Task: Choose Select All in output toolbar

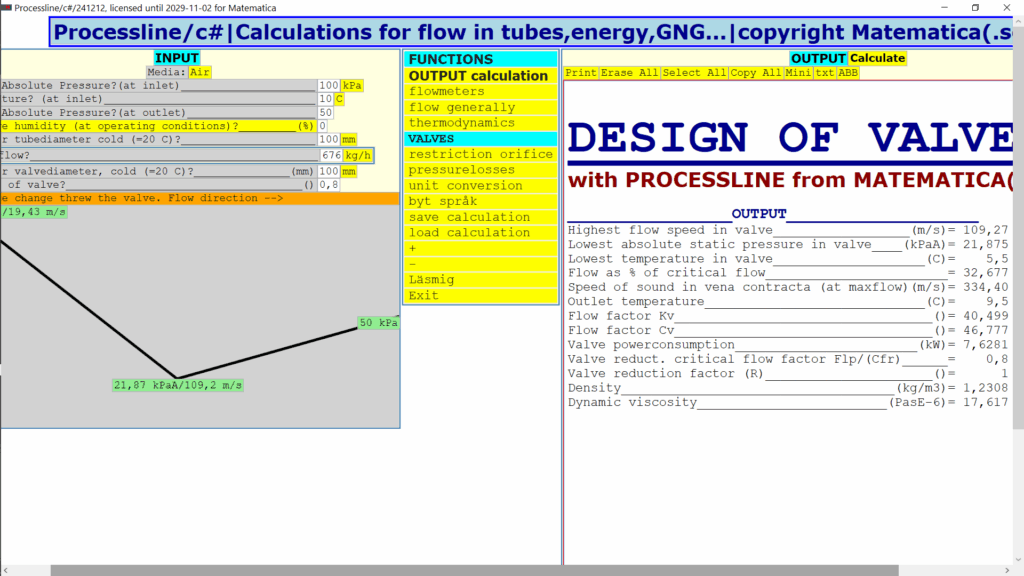Action: (695, 73)
